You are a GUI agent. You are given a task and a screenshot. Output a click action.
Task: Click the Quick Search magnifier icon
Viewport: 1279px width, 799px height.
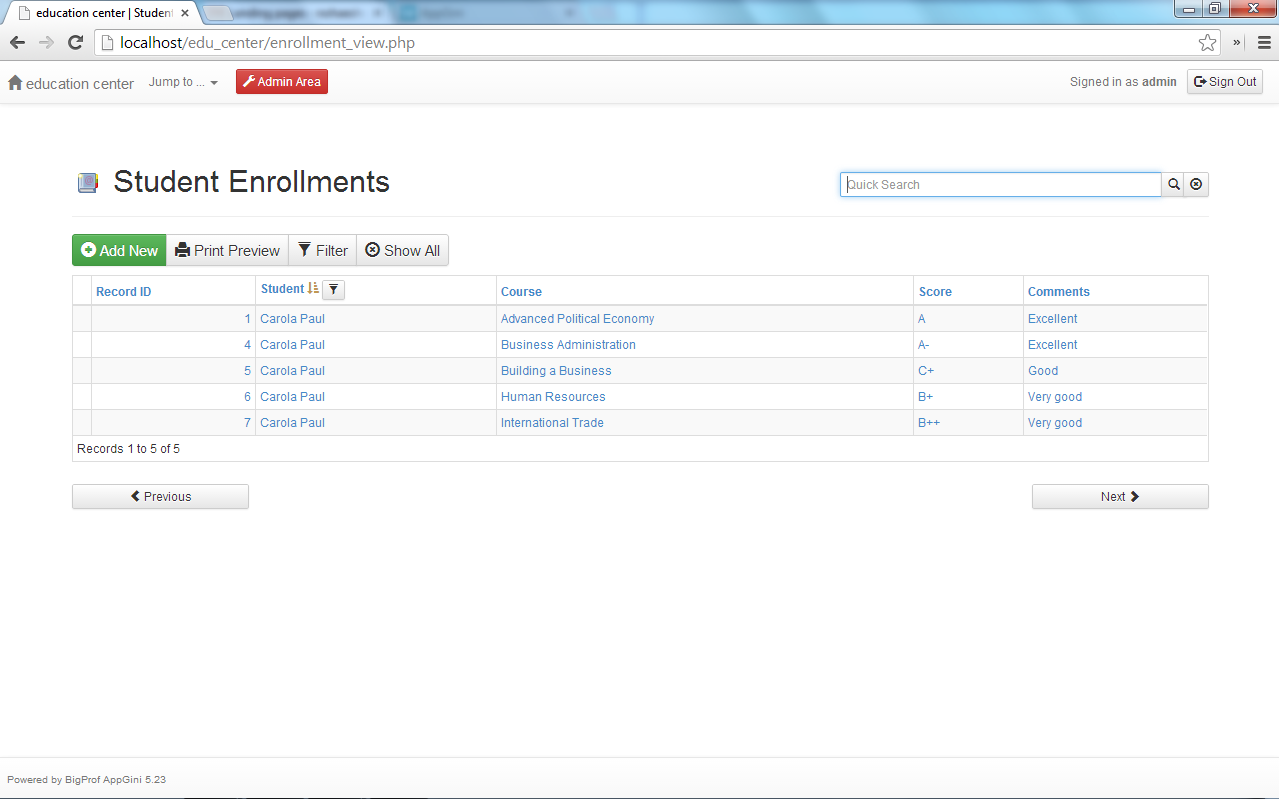[1173, 184]
